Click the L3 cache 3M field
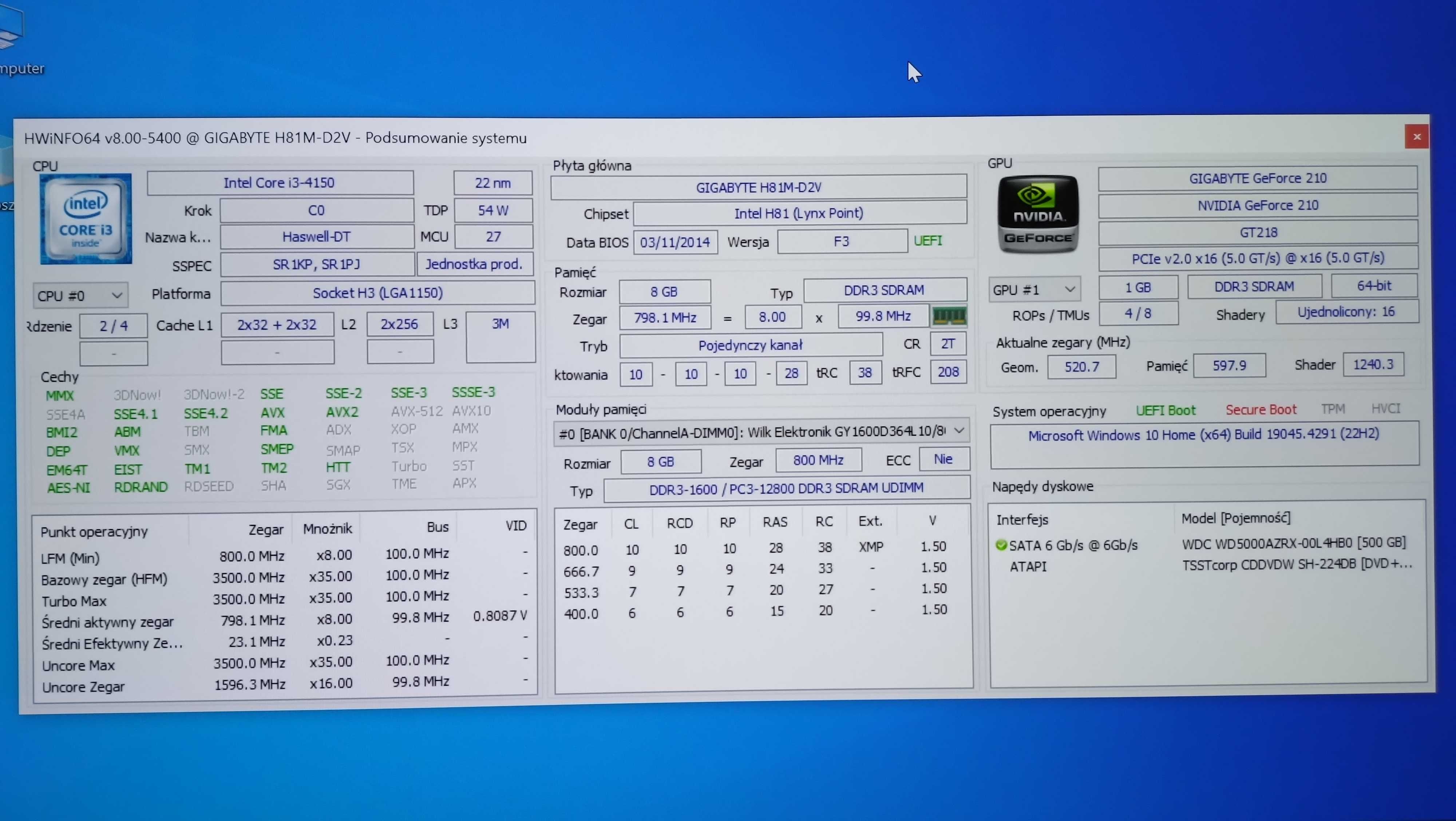This screenshot has width=1456, height=821. 500,337
